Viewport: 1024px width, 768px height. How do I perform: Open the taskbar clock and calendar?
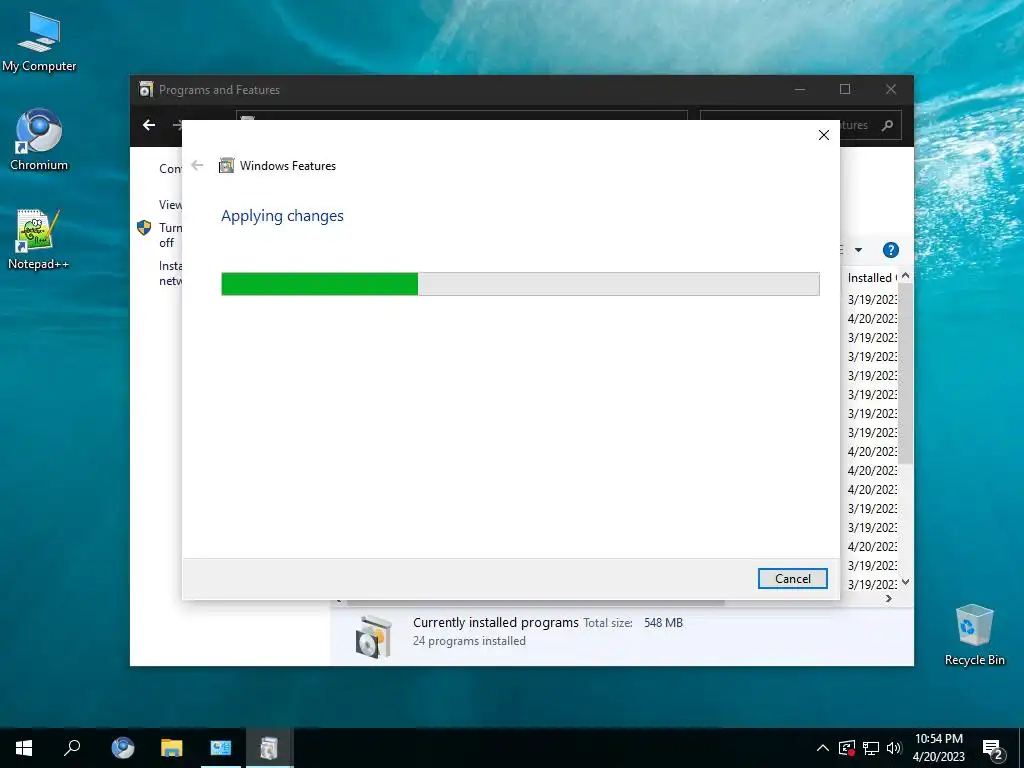pyautogui.click(x=938, y=748)
